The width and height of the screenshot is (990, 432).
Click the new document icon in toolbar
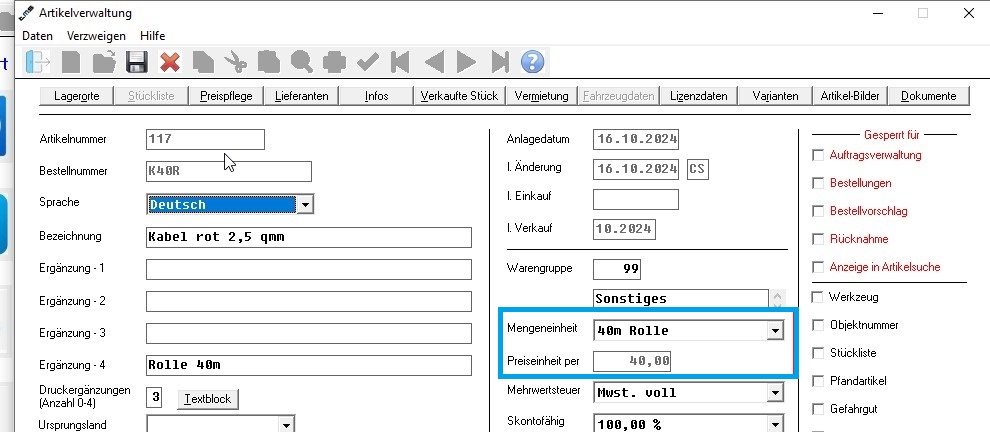point(71,62)
